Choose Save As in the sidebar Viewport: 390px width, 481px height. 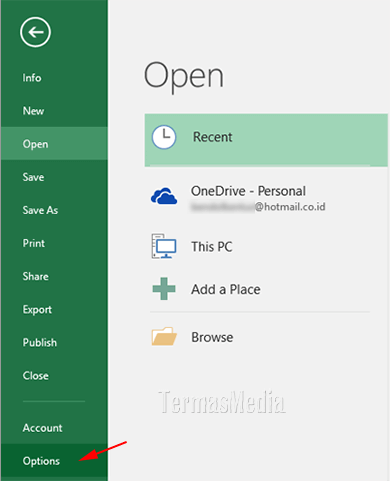[x=54, y=210]
